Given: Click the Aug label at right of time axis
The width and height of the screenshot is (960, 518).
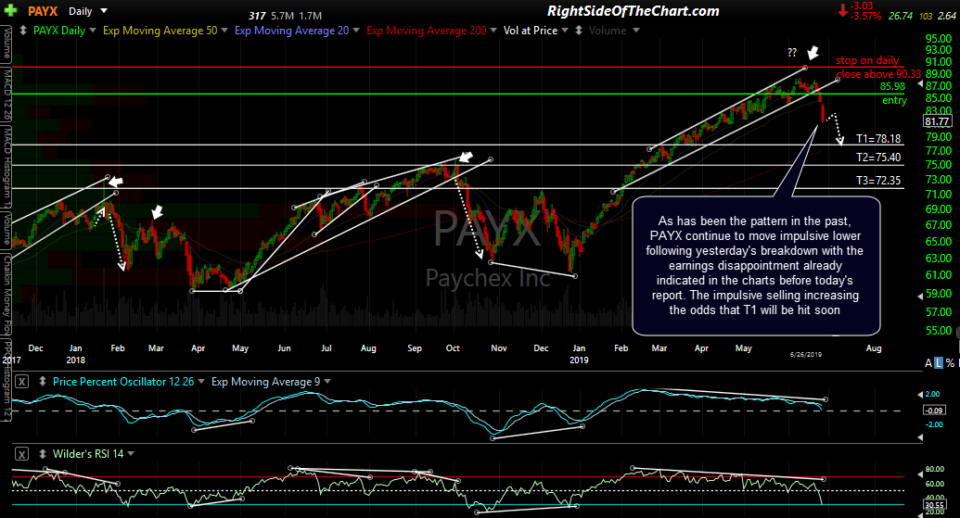Looking at the screenshot, I should 874,348.
